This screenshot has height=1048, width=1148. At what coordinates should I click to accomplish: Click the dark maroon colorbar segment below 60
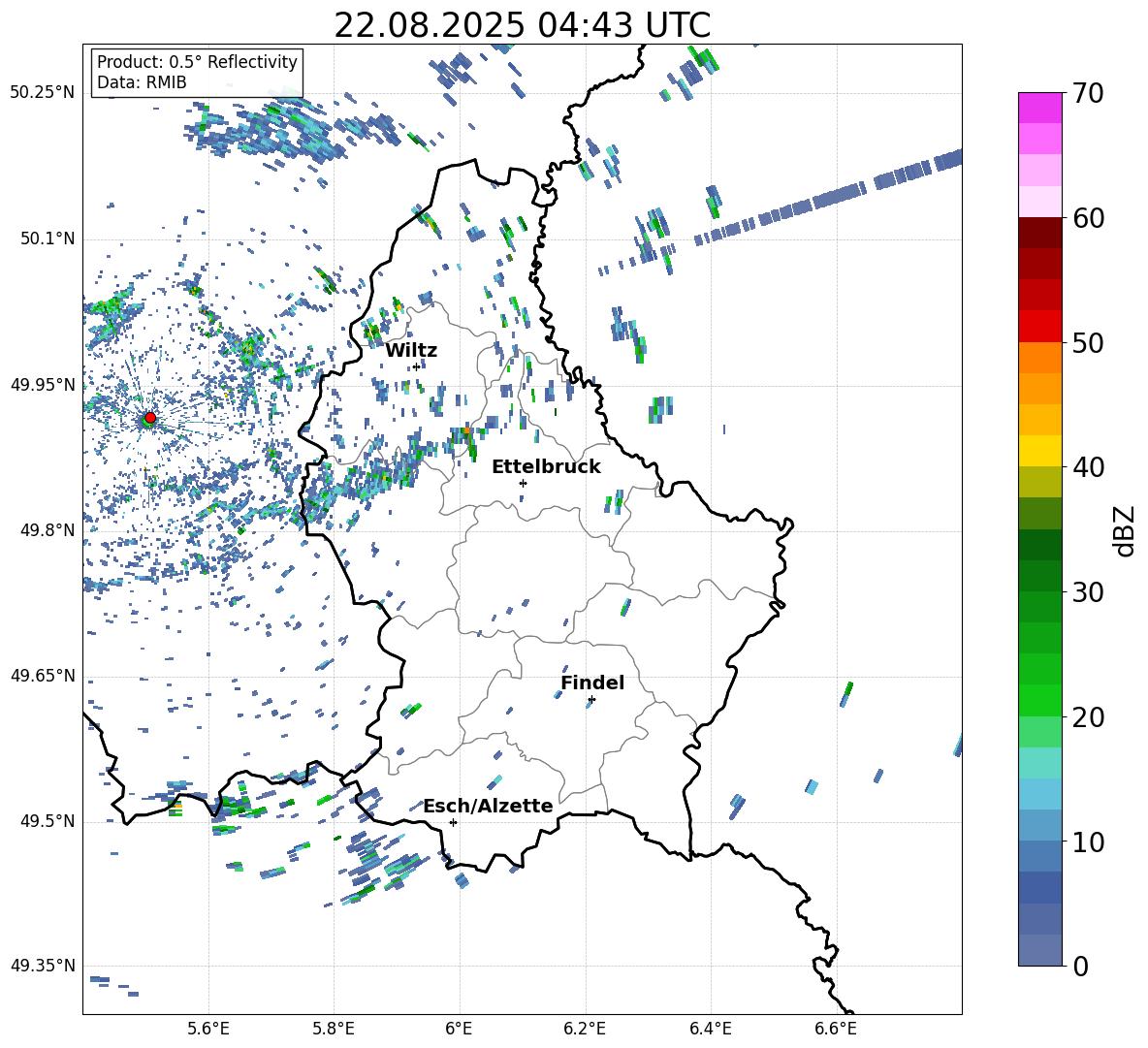tap(1039, 233)
